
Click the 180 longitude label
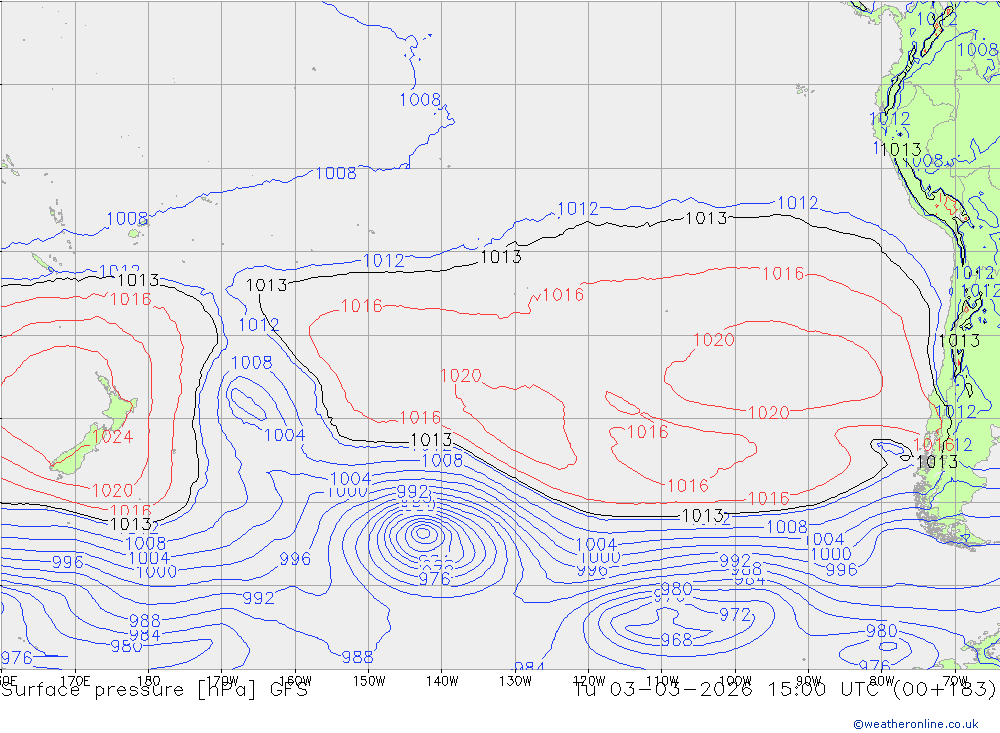tap(148, 681)
